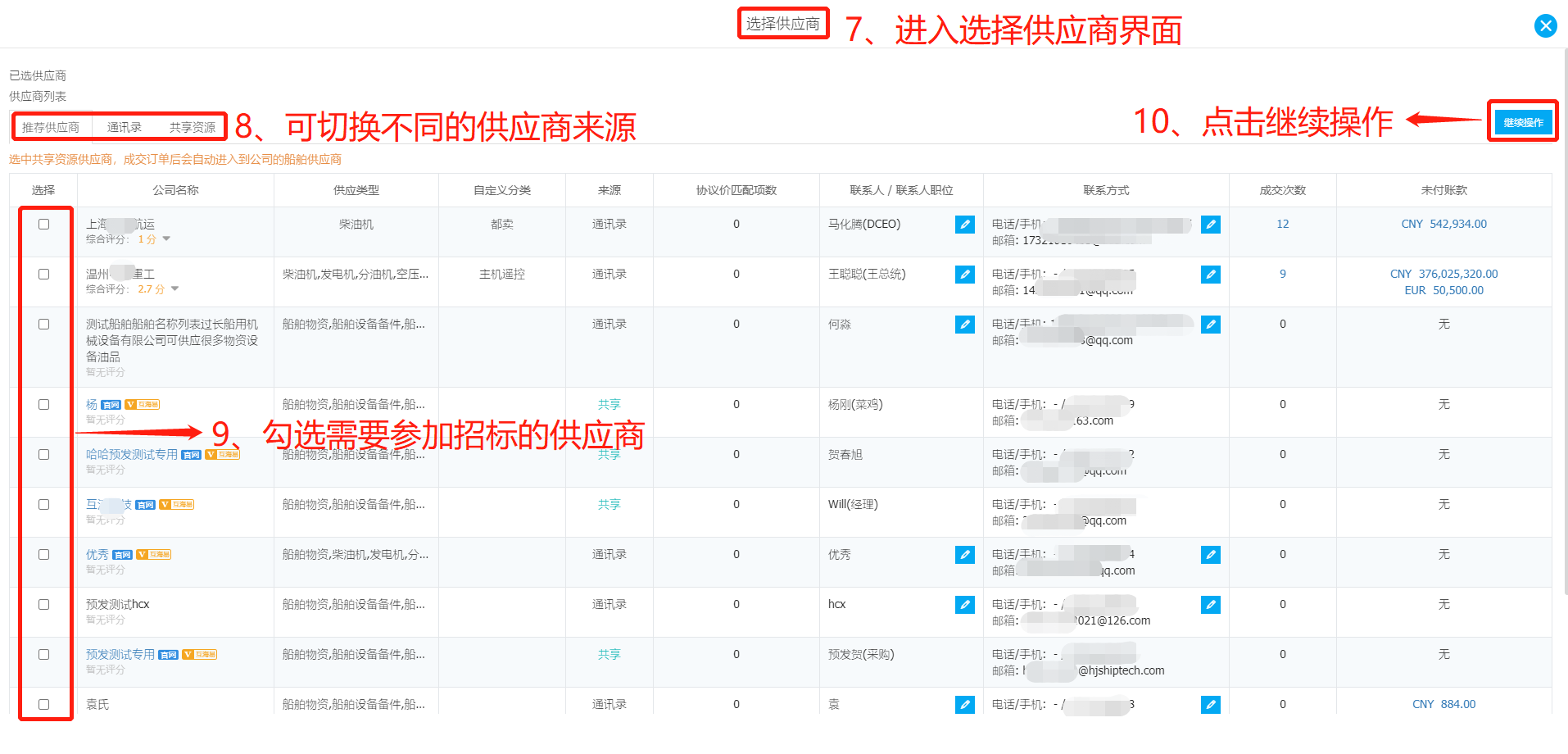Switch to 共享资源 tab

[x=193, y=127]
